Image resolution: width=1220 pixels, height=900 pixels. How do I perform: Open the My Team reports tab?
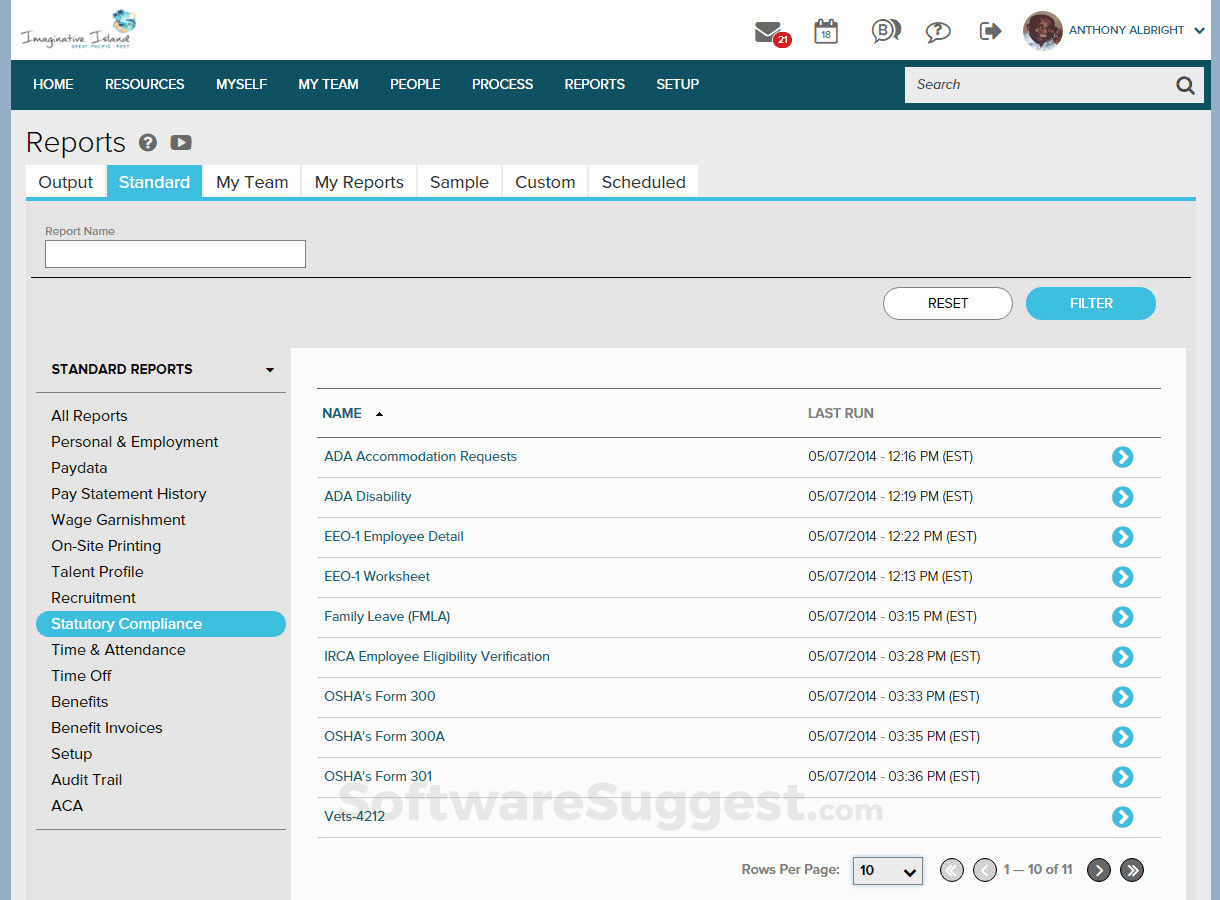tap(251, 181)
